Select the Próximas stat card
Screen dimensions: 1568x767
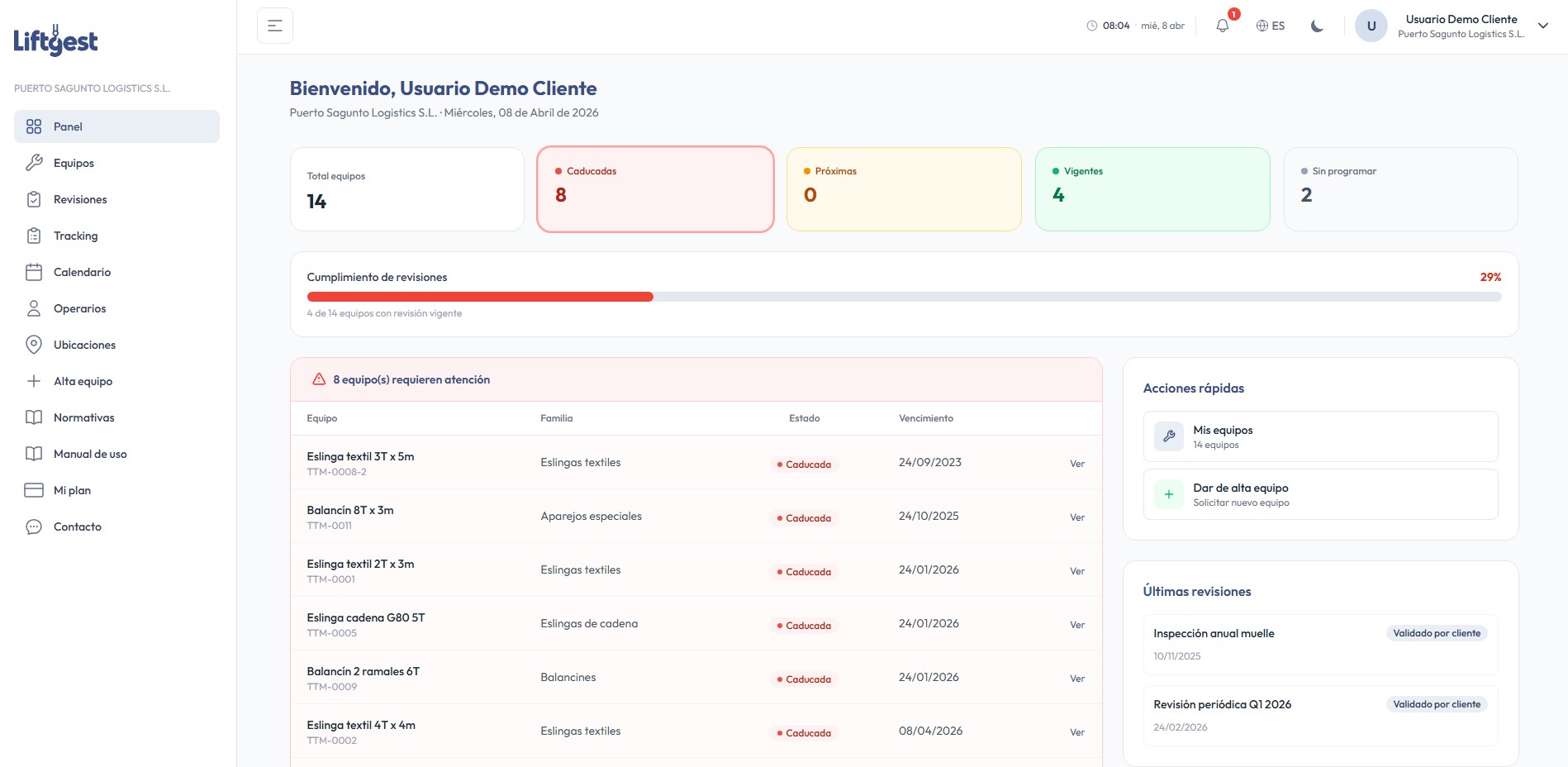point(904,189)
